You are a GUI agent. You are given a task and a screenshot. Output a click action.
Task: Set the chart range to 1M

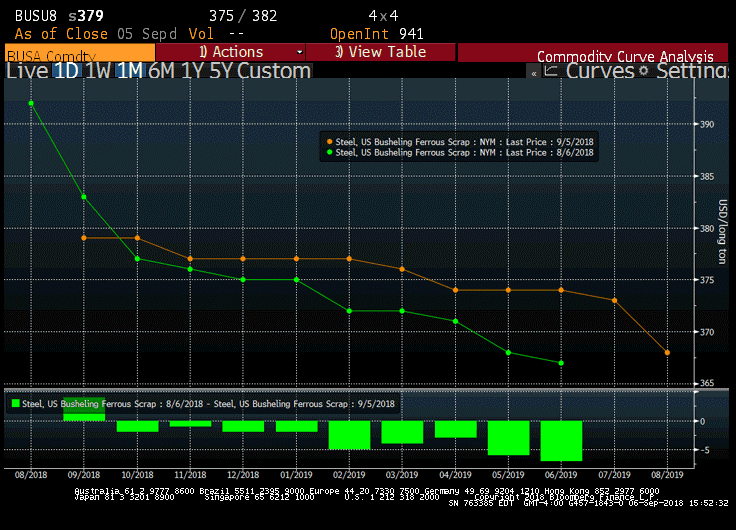pos(129,71)
